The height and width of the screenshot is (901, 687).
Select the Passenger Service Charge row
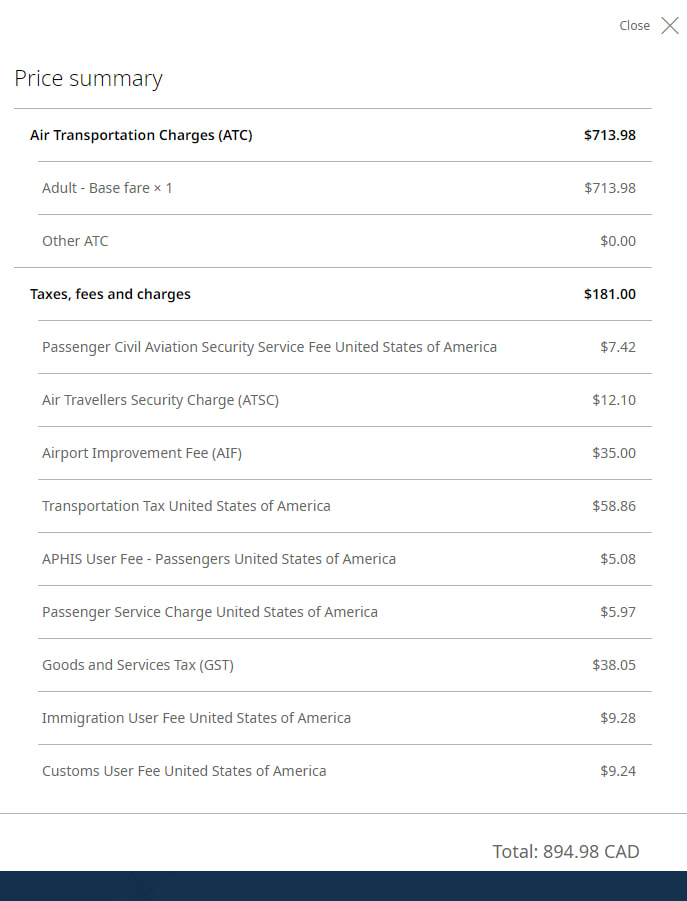coord(209,611)
